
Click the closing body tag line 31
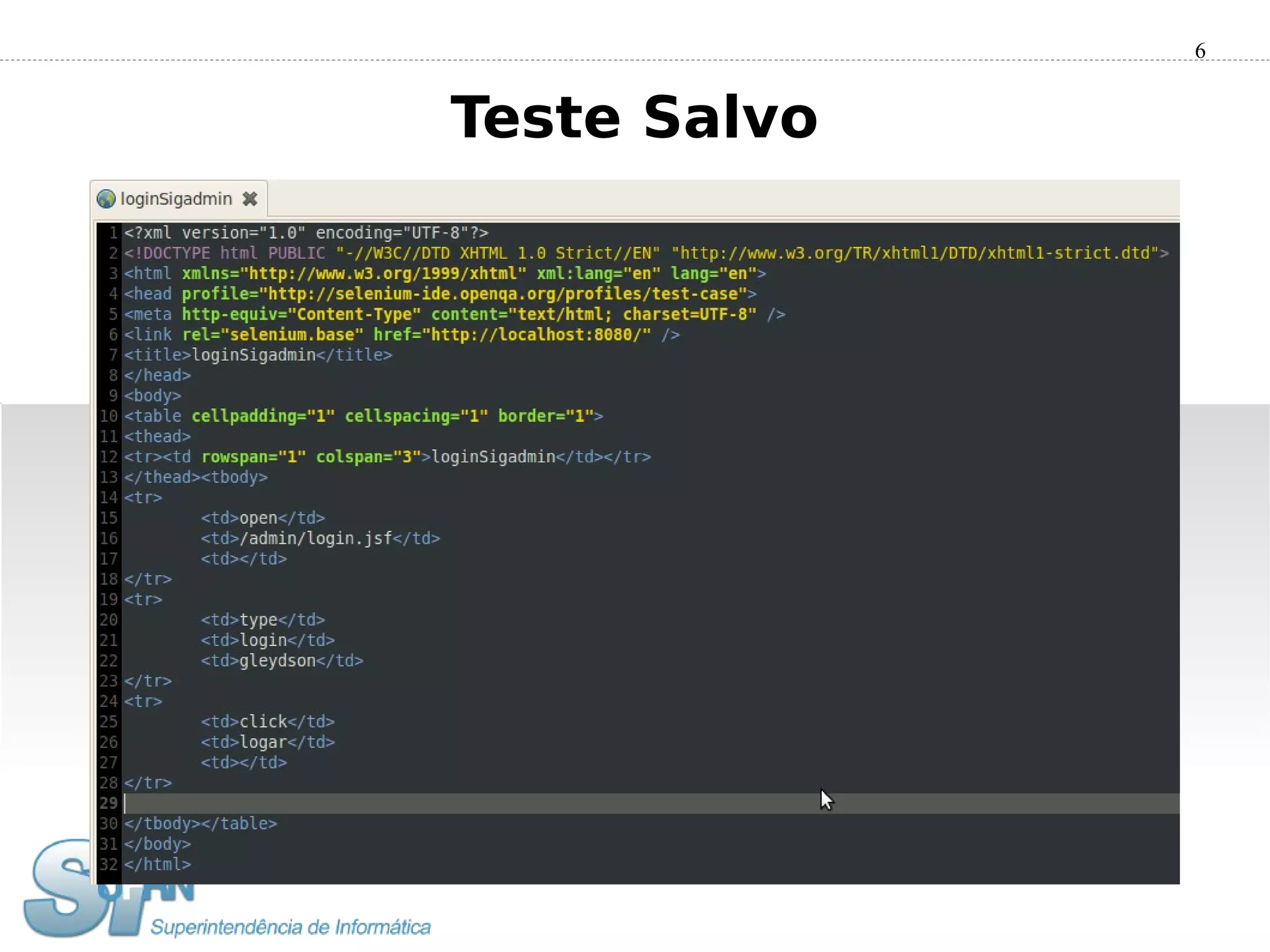click(158, 845)
